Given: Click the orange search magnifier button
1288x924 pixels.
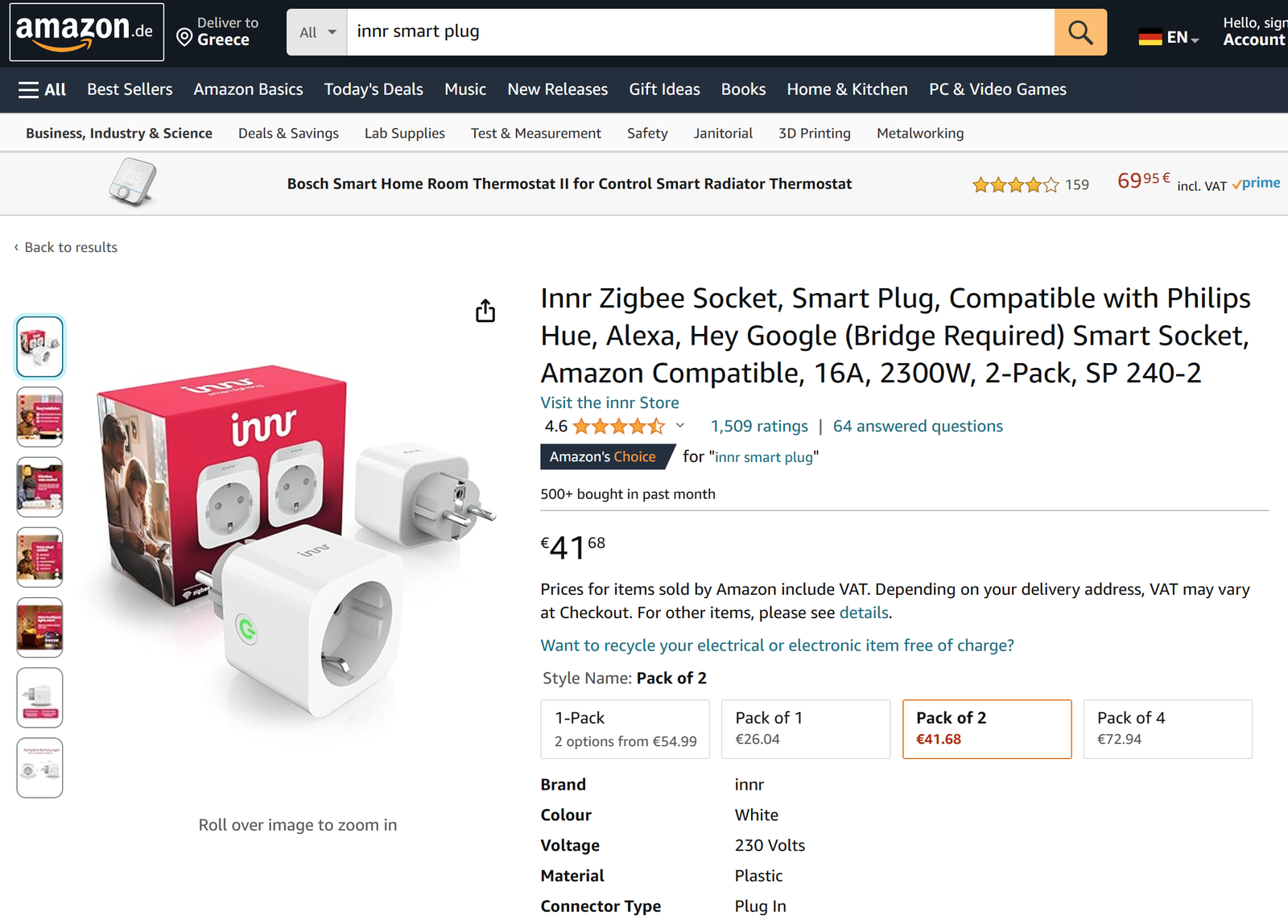Looking at the screenshot, I should pyautogui.click(x=1080, y=32).
